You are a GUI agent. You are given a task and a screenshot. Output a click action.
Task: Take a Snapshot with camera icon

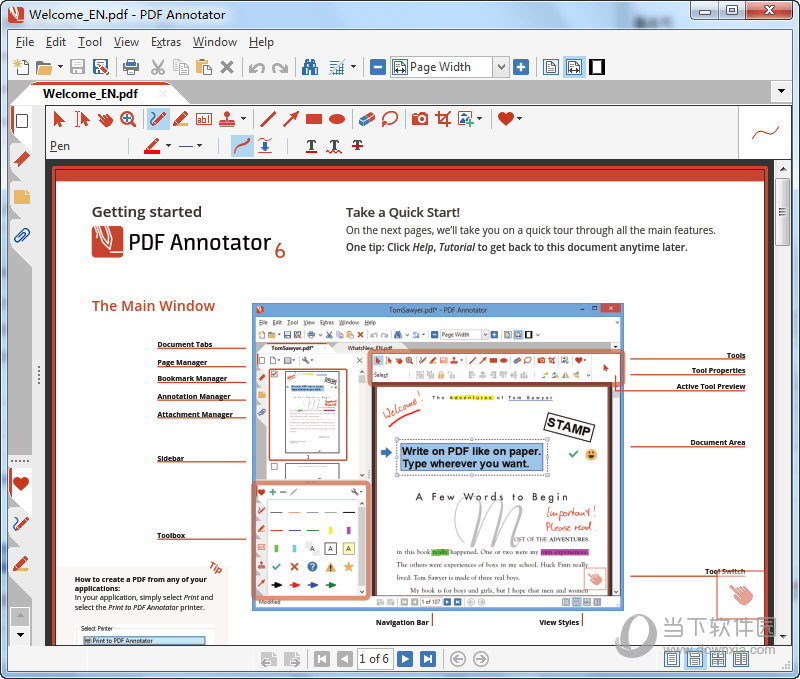point(420,119)
